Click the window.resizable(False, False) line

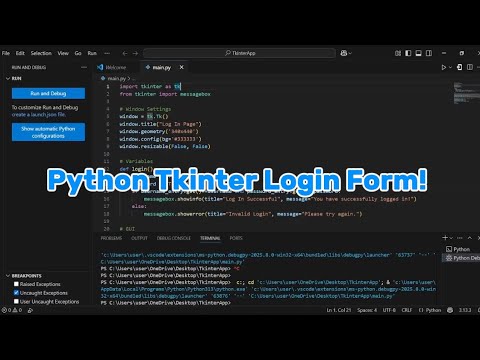165,146
